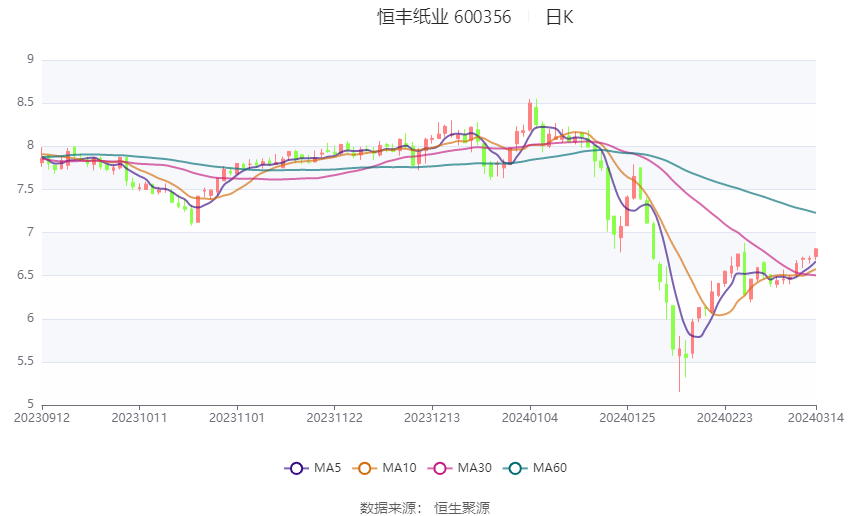Click the 20231213 date axis label
Screen dimensions: 850x516
pos(432,418)
